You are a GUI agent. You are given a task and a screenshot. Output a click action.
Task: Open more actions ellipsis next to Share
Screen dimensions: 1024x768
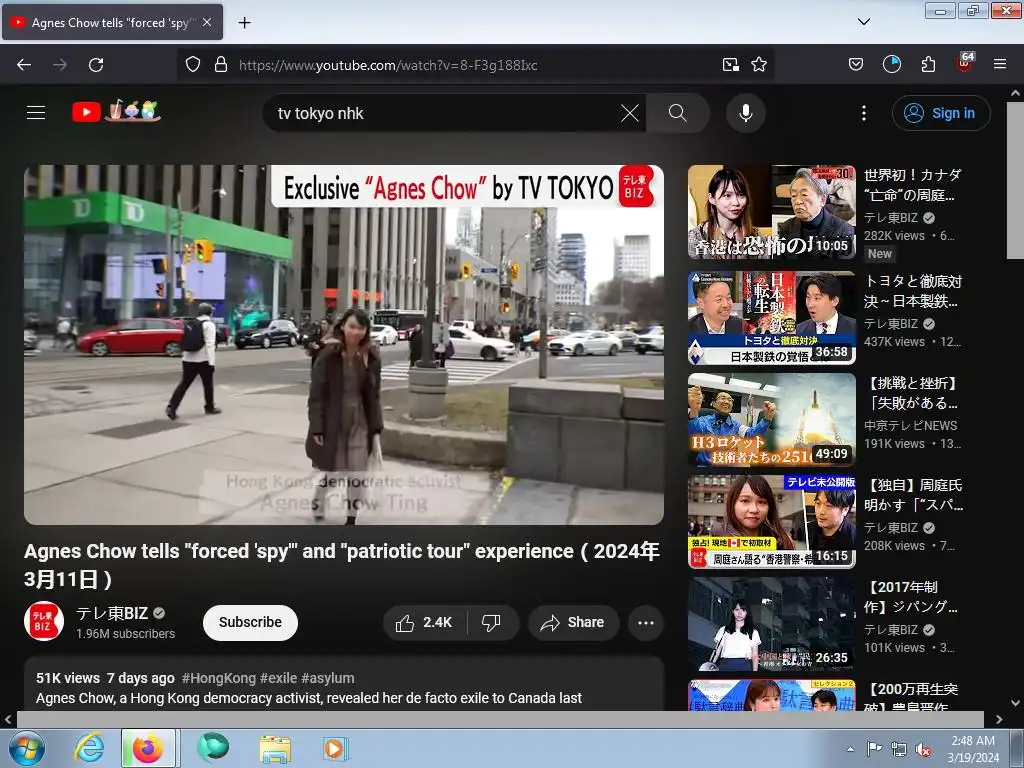(646, 622)
